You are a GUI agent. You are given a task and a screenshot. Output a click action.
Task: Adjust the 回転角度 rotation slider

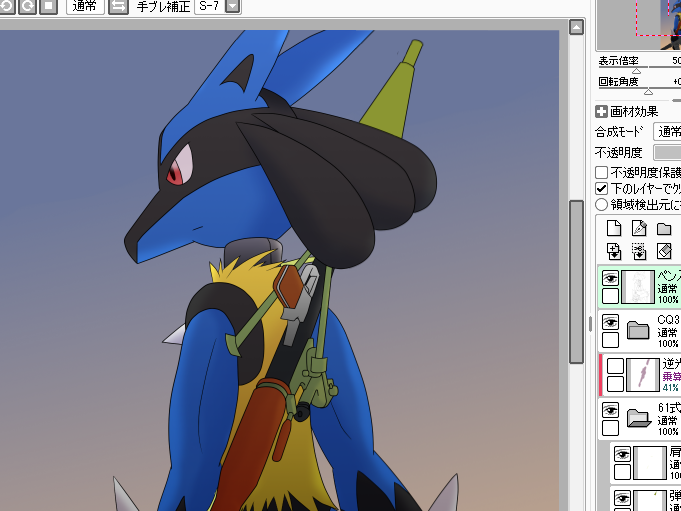coord(648,91)
